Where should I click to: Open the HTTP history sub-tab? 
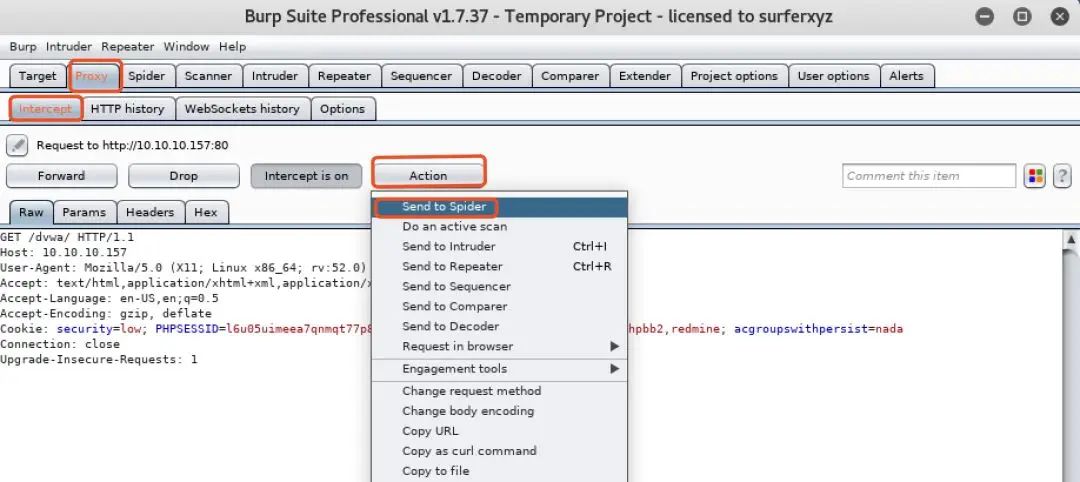click(x=127, y=109)
